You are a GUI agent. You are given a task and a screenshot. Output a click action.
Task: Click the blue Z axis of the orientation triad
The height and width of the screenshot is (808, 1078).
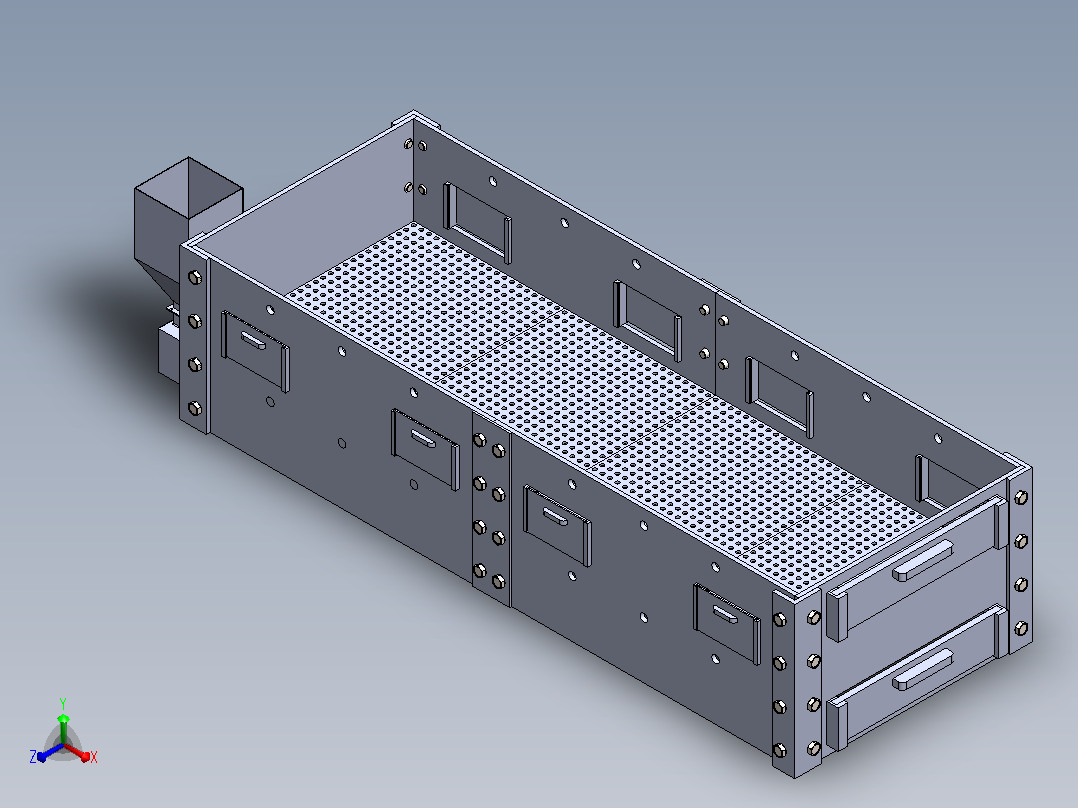point(50,752)
